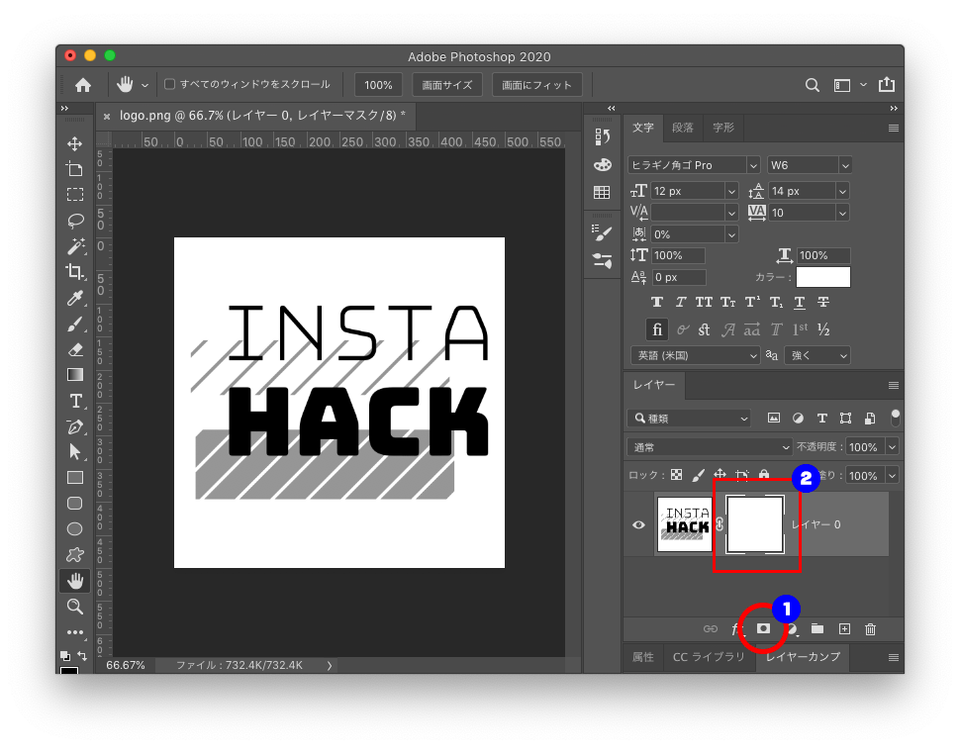Screen dimensions: 960x747
Task: Toggle Strikethrough text style button
Action: [x=823, y=302]
